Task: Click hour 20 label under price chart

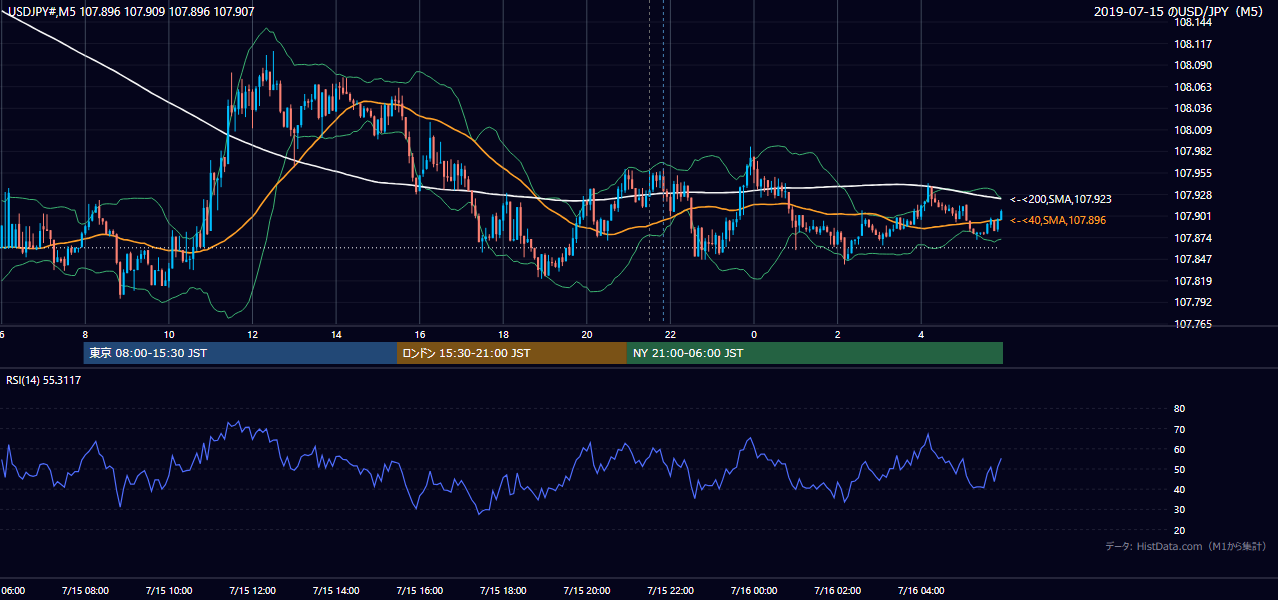Action: point(587,334)
